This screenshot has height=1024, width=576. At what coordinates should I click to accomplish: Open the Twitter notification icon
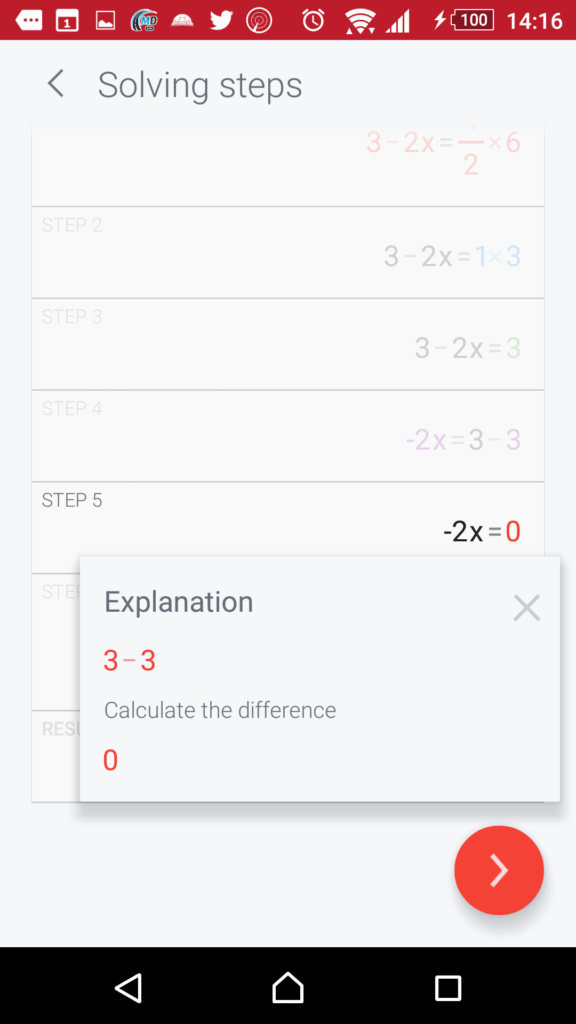point(221,21)
